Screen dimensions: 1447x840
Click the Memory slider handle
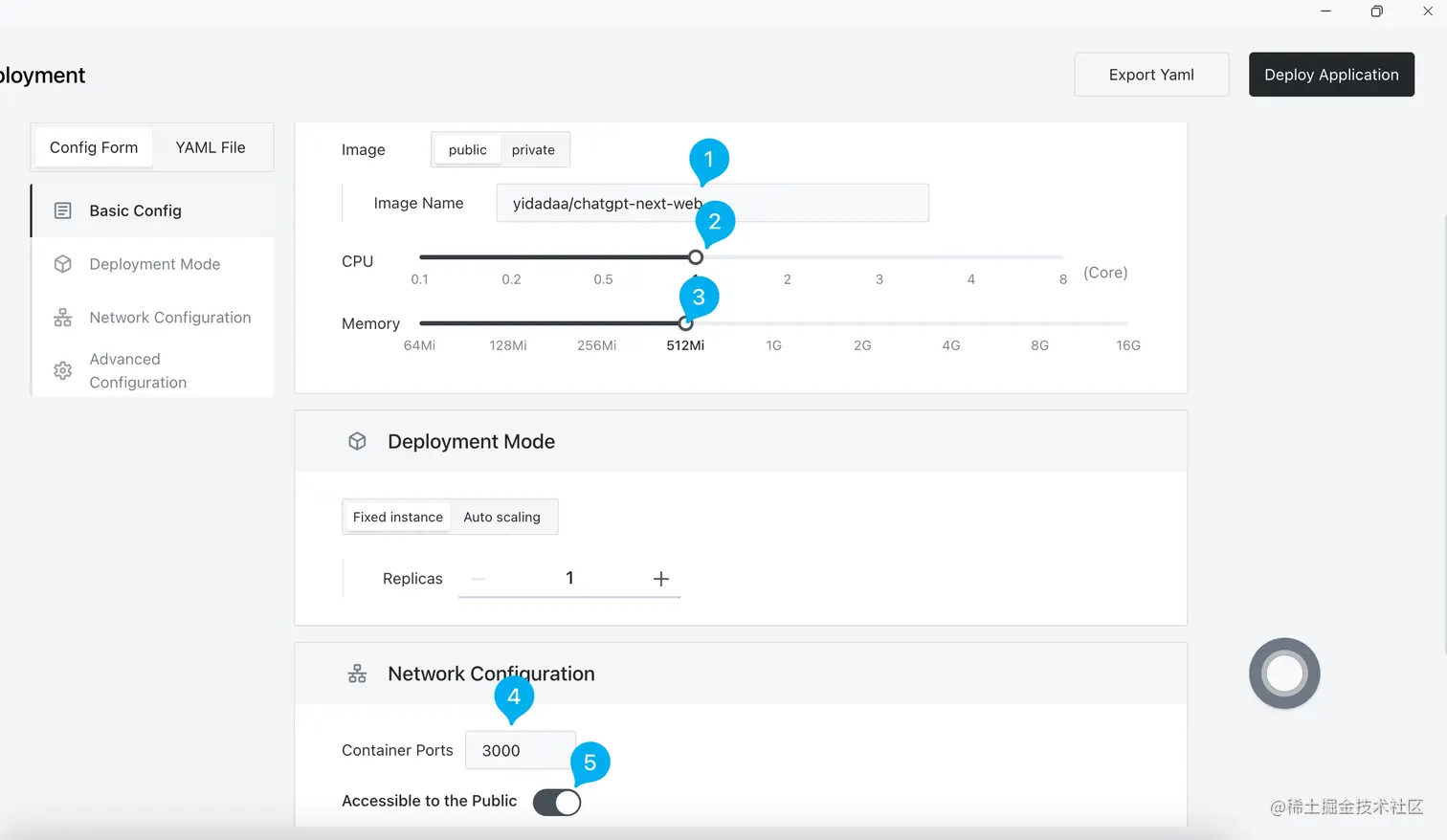[x=685, y=323]
